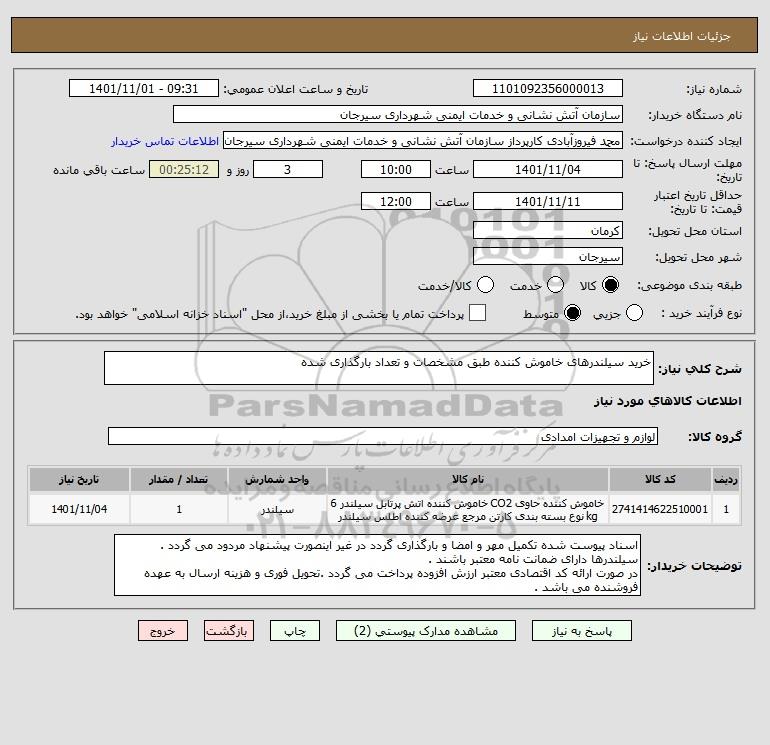Image resolution: width=770 pixels, height=745 pixels.
Task: Select the کالا/خدمت radio button
Action: (485, 285)
